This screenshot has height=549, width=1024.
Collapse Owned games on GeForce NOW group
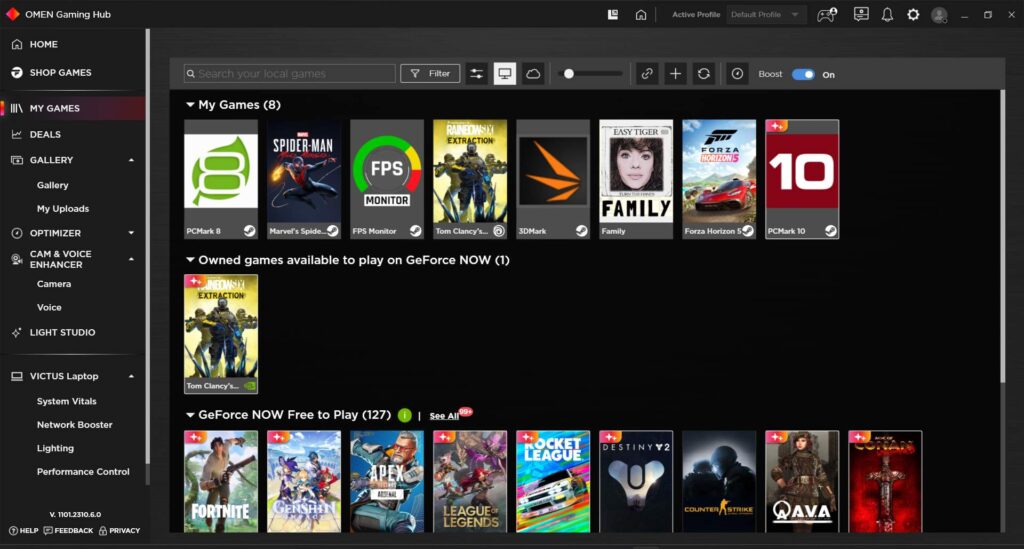[190, 260]
